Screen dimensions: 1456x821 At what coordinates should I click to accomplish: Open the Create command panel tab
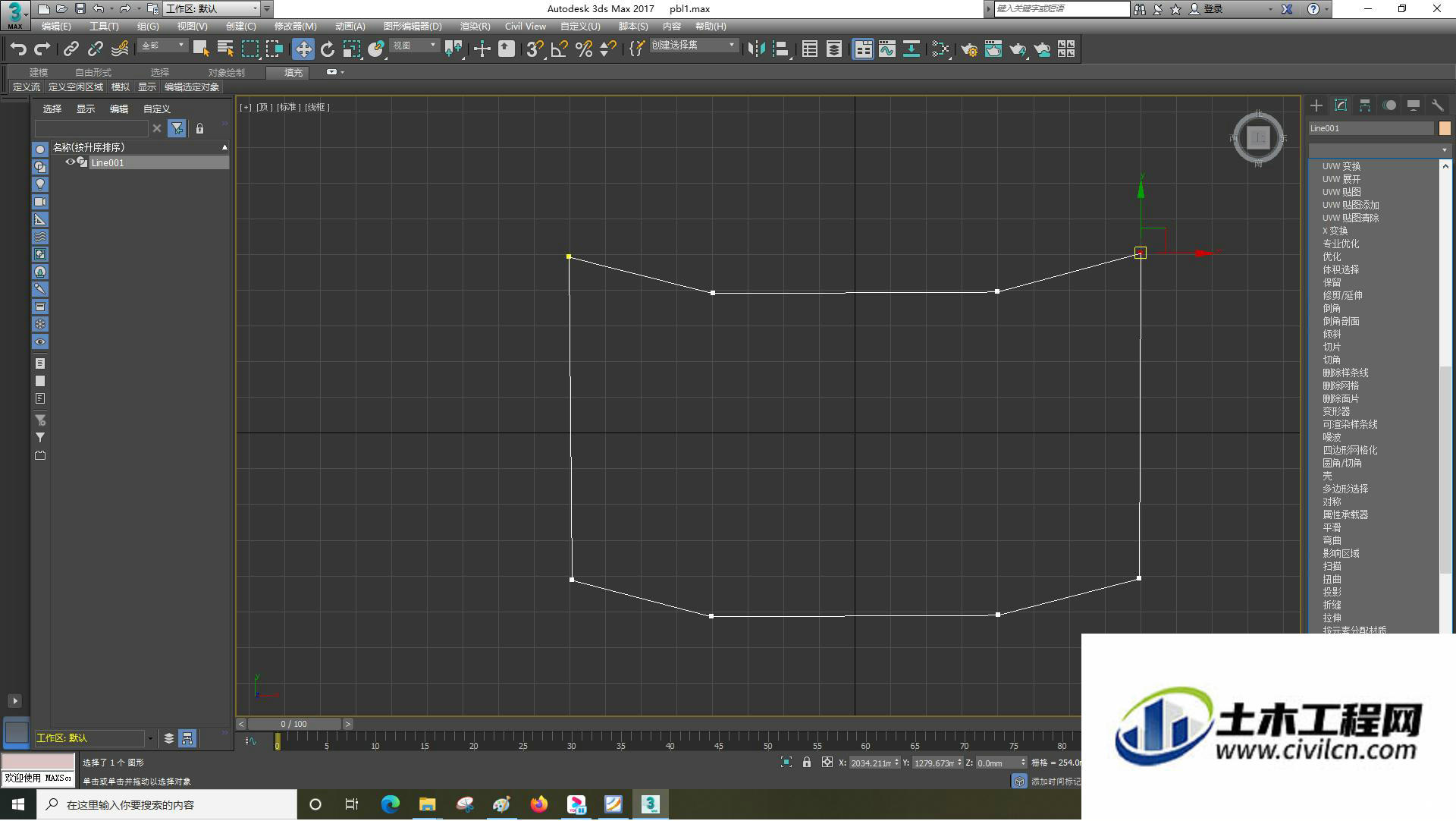tap(1316, 105)
